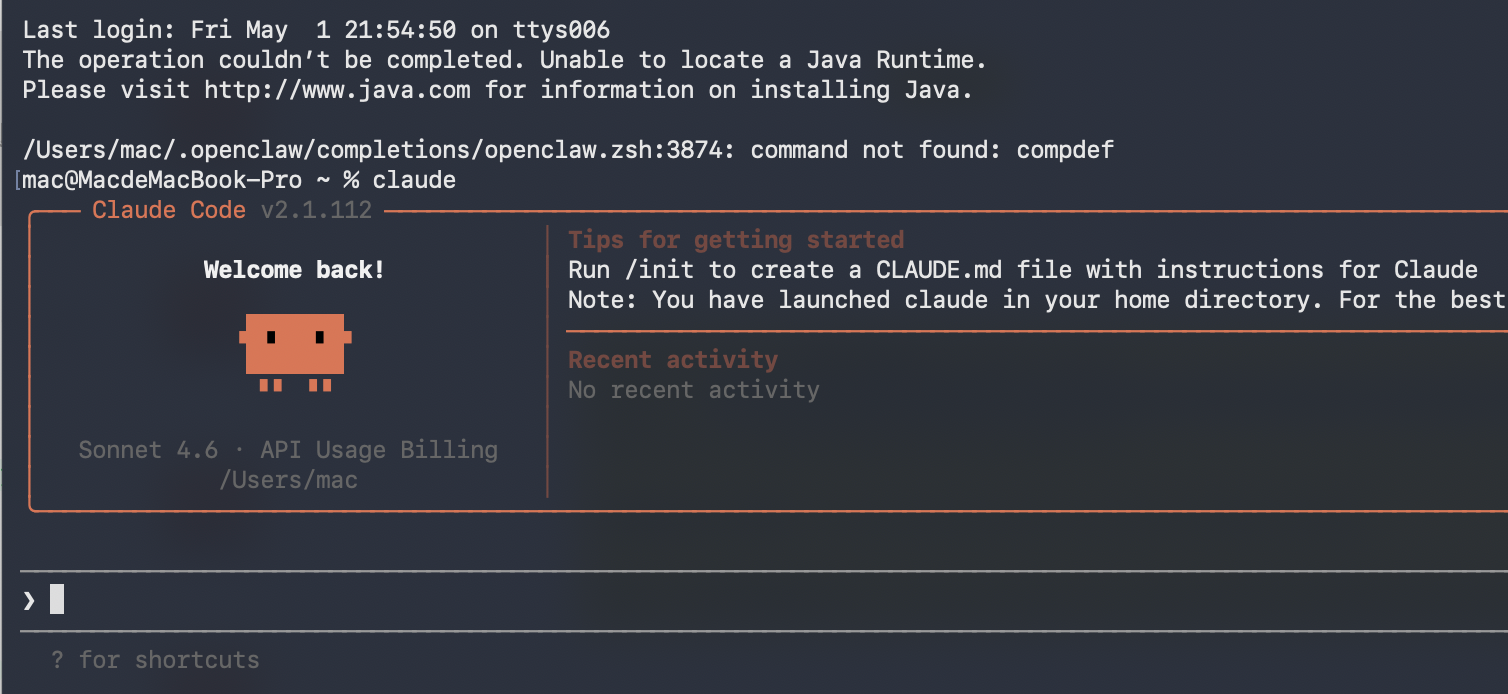Screen dimensions: 1508x694
Task: Click the 'Welcome back!' heading
Action: 294,270
